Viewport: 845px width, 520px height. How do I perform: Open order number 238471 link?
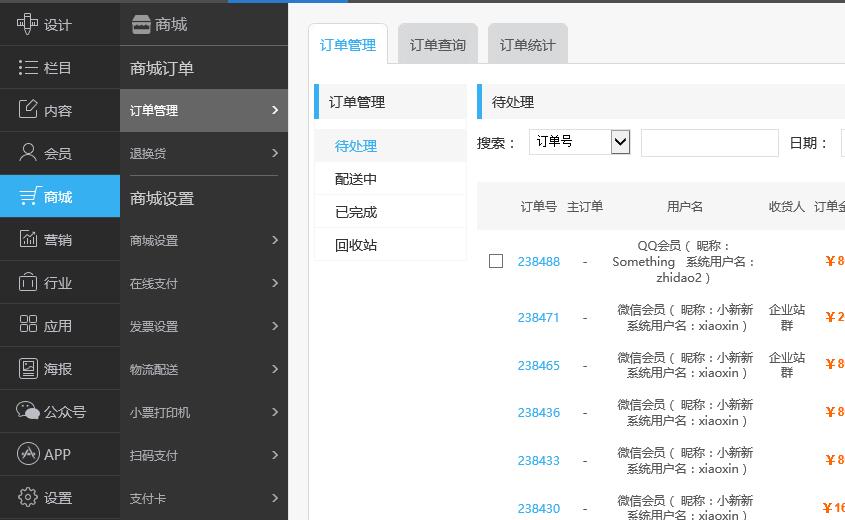tap(538, 317)
